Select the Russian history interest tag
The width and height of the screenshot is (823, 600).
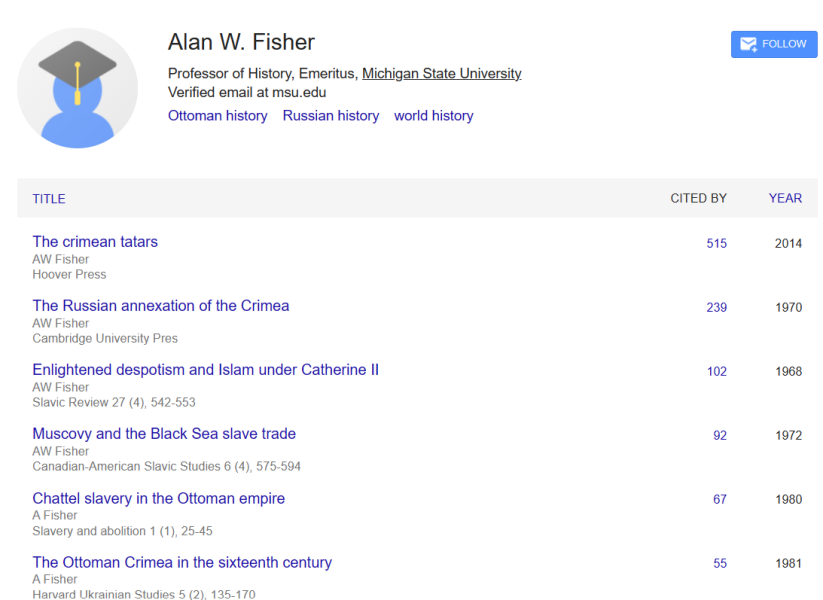(x=330, y=116)
